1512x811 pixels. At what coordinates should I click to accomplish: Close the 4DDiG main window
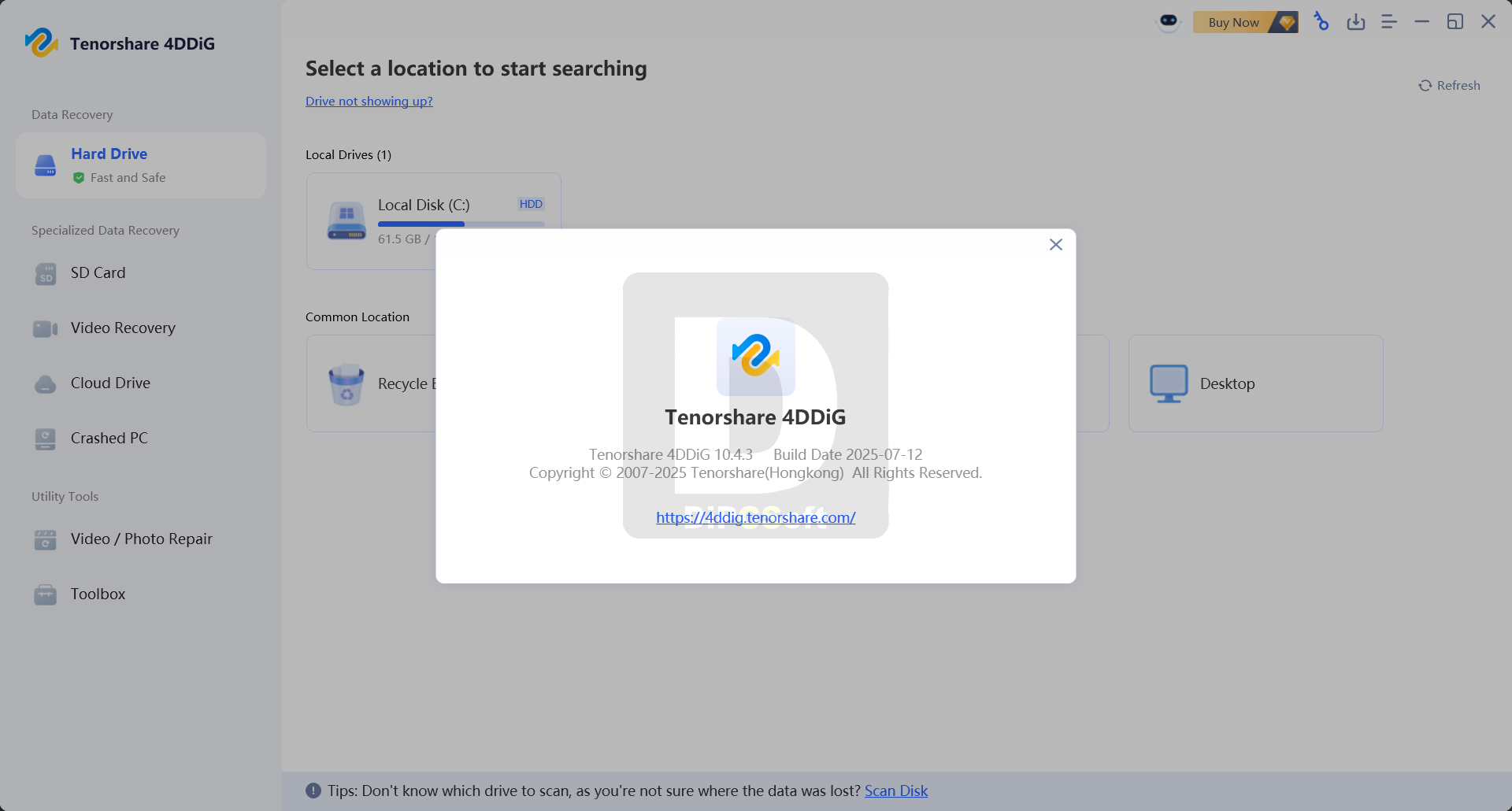pos(1488,22)
